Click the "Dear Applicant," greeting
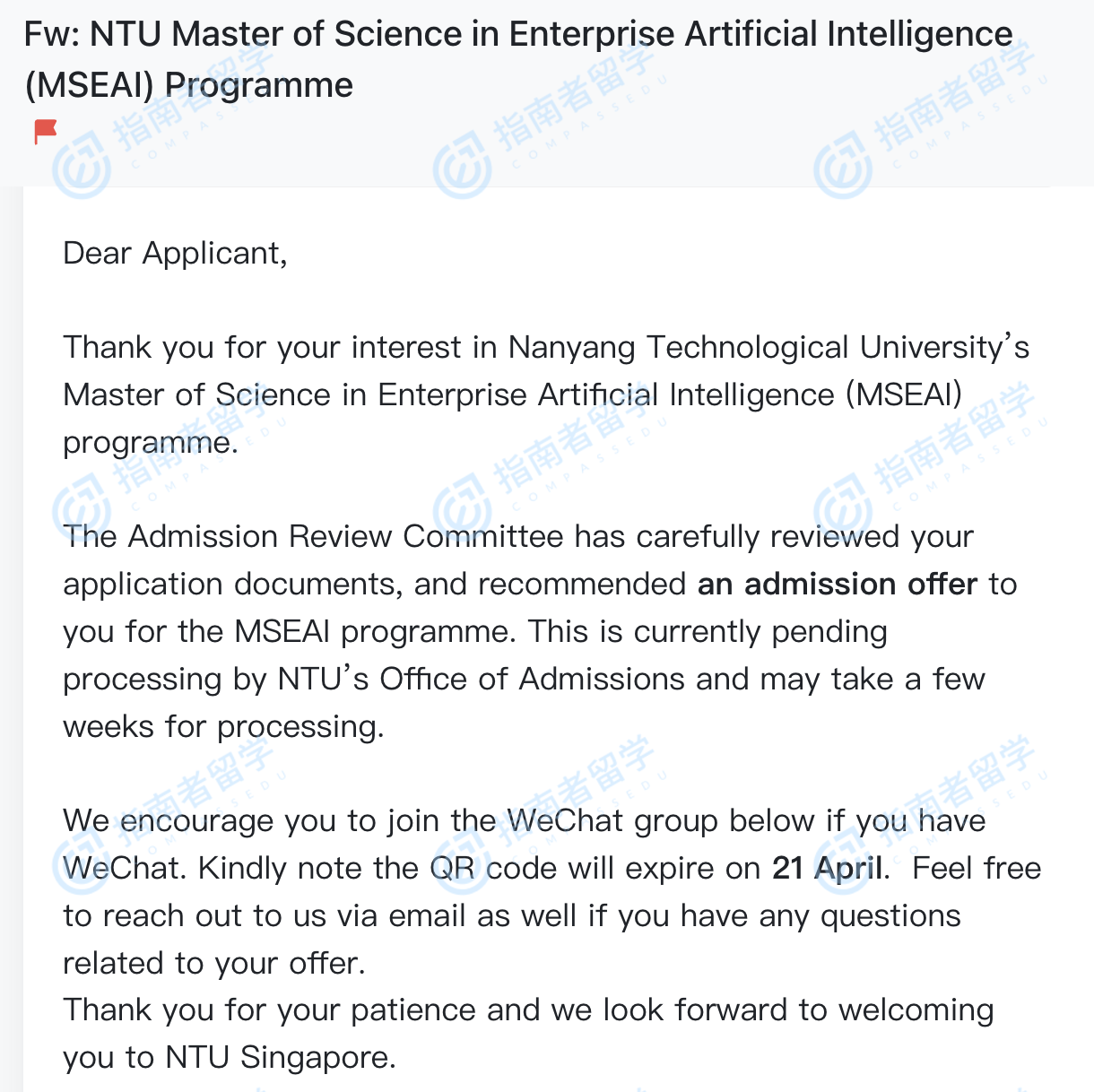1094x1092 pixels. (175, 254)
